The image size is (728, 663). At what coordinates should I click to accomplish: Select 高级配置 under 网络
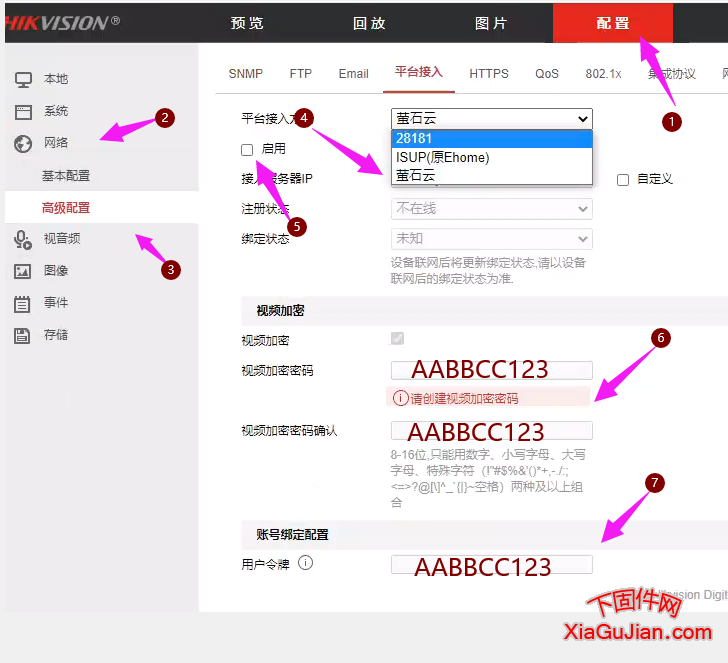(x=66, y=208)
